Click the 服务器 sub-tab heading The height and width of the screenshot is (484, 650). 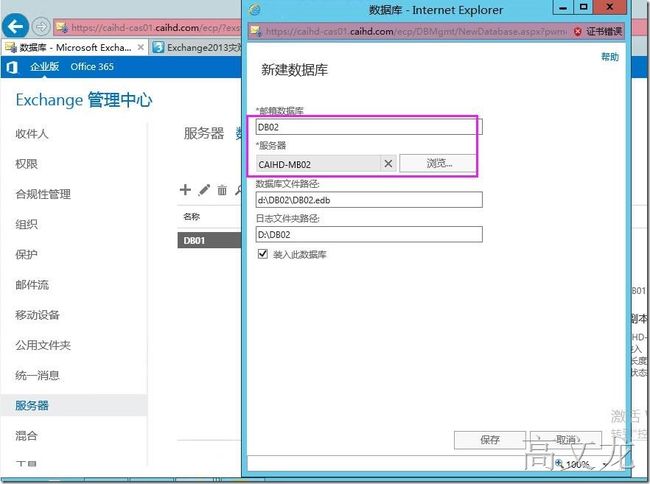coord(204,133)
